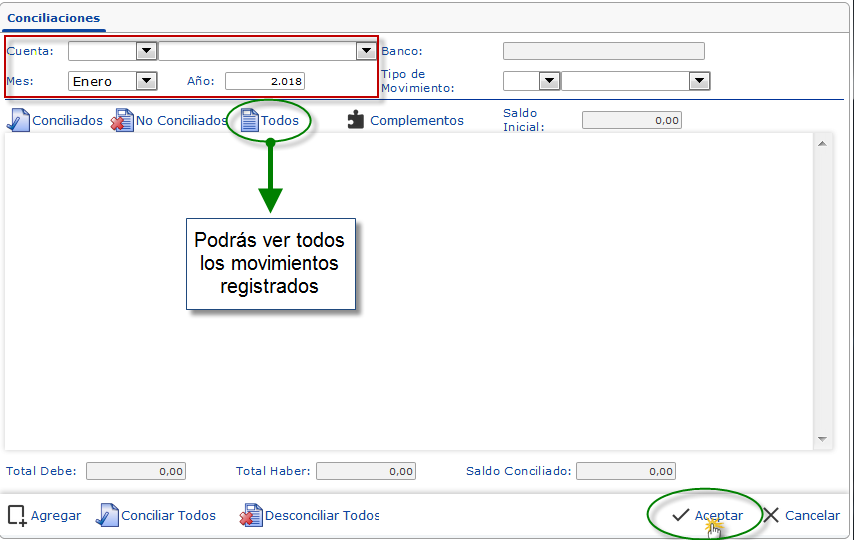The image size is (854, 540).
Task: Select the Conciliaciones tab
Action: pos(53,18)
